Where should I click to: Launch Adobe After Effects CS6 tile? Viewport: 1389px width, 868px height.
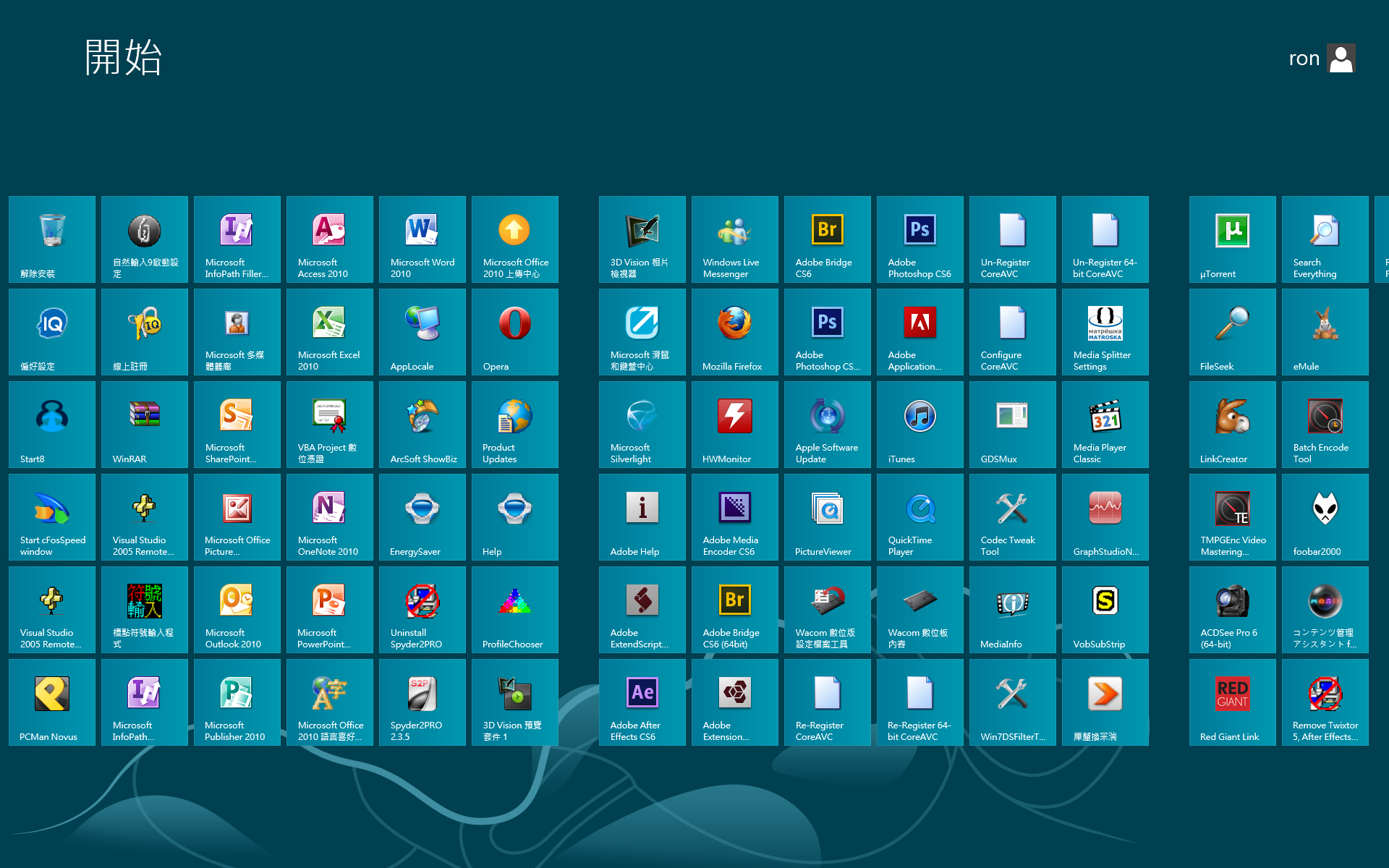pos(642,702)
